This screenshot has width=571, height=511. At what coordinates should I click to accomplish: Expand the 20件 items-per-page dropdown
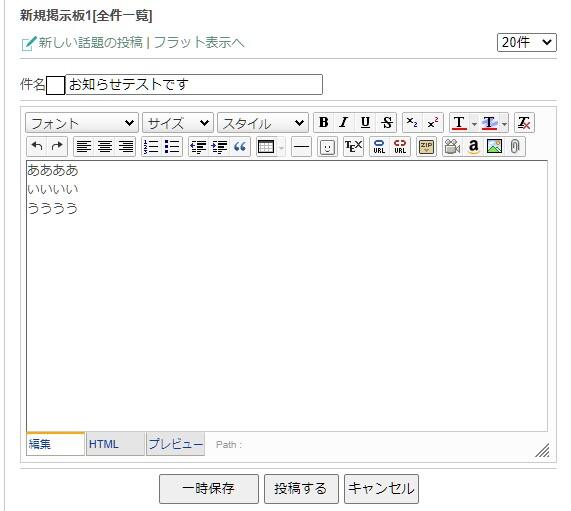pos(527,42)
